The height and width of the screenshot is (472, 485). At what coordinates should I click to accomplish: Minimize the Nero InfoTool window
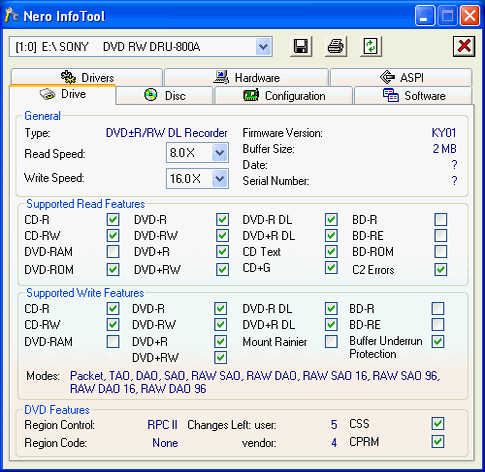(x=425, y=15)
